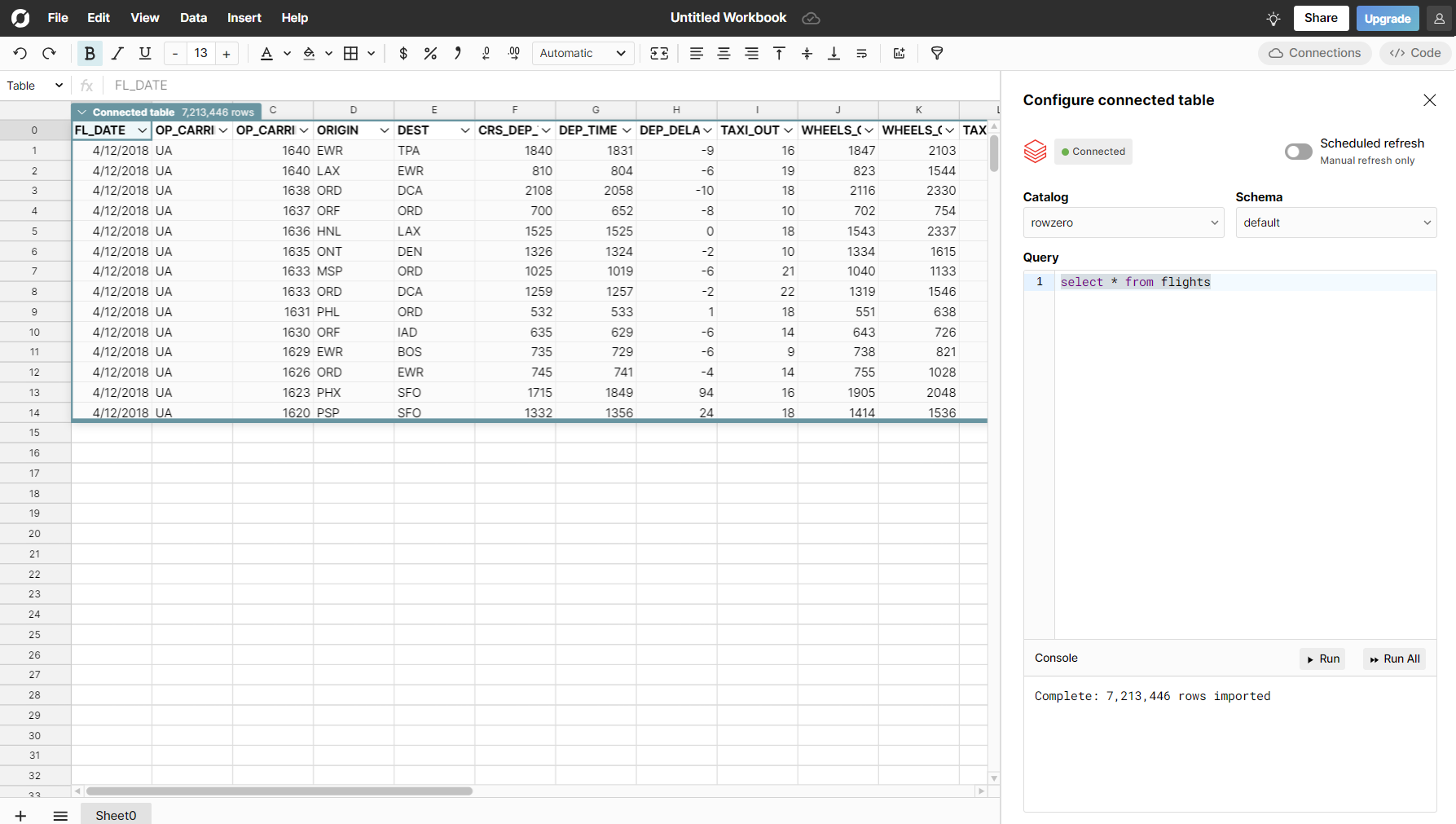Switch to the Sheet0 tab

click(x=116, y=815)
